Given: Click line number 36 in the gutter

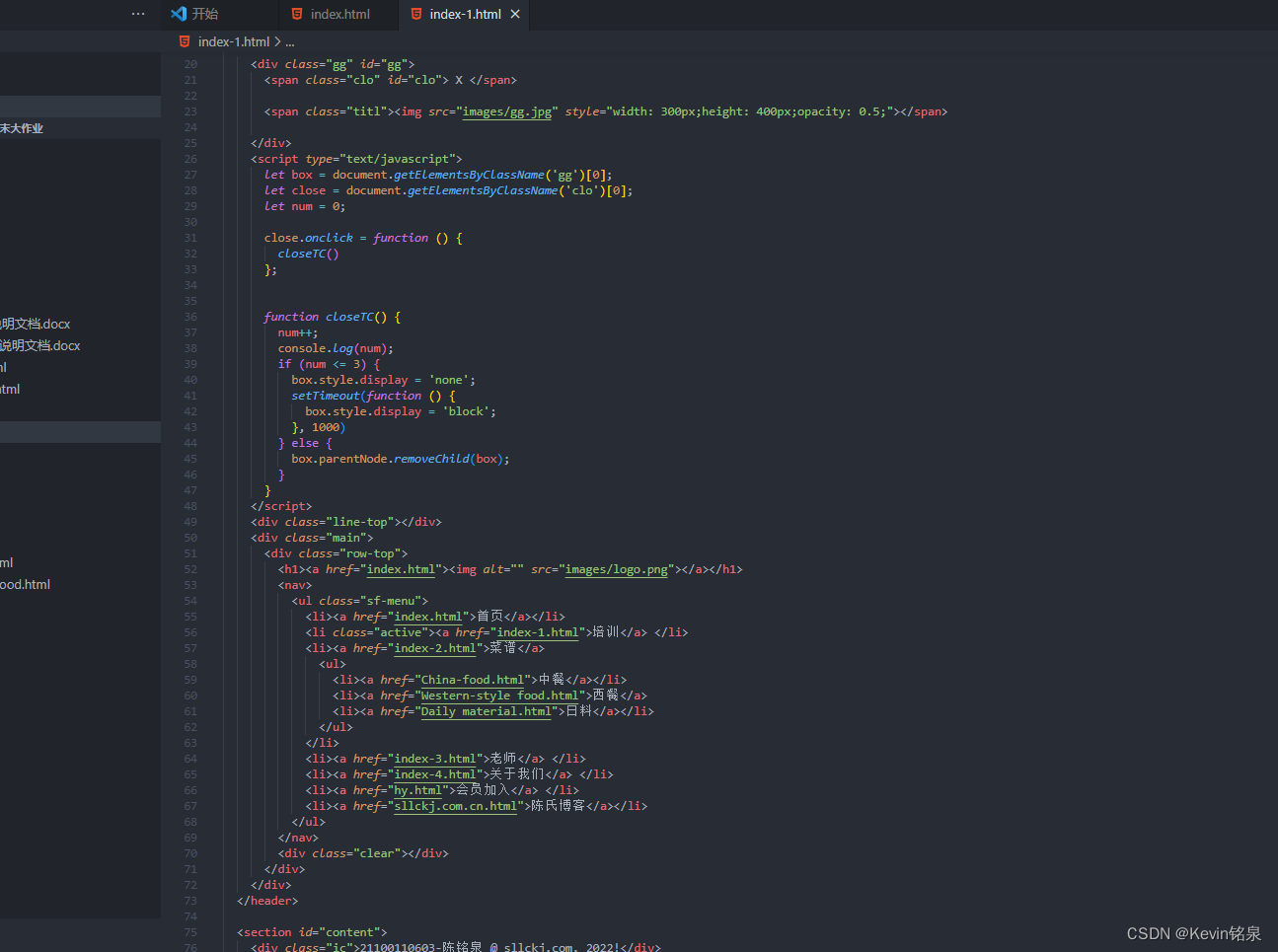Looking at the screenshot, I should coord(190,317).
